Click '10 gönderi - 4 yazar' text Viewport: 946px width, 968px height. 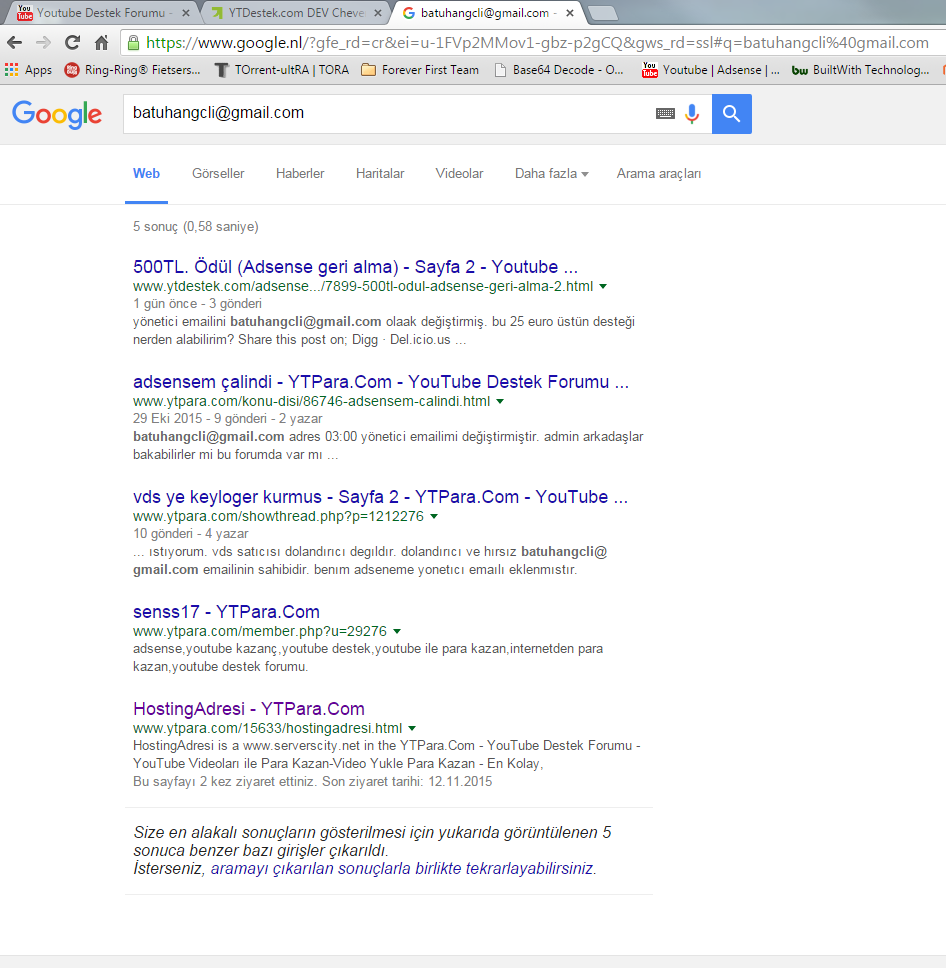click(191, 533)
